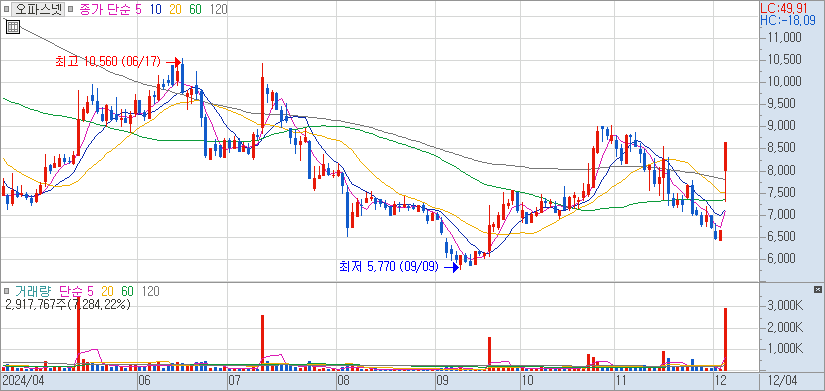Click the square marker before 거래량
Image resolution: width=825 pixels, height=391 pixels.
click(7, 291)
